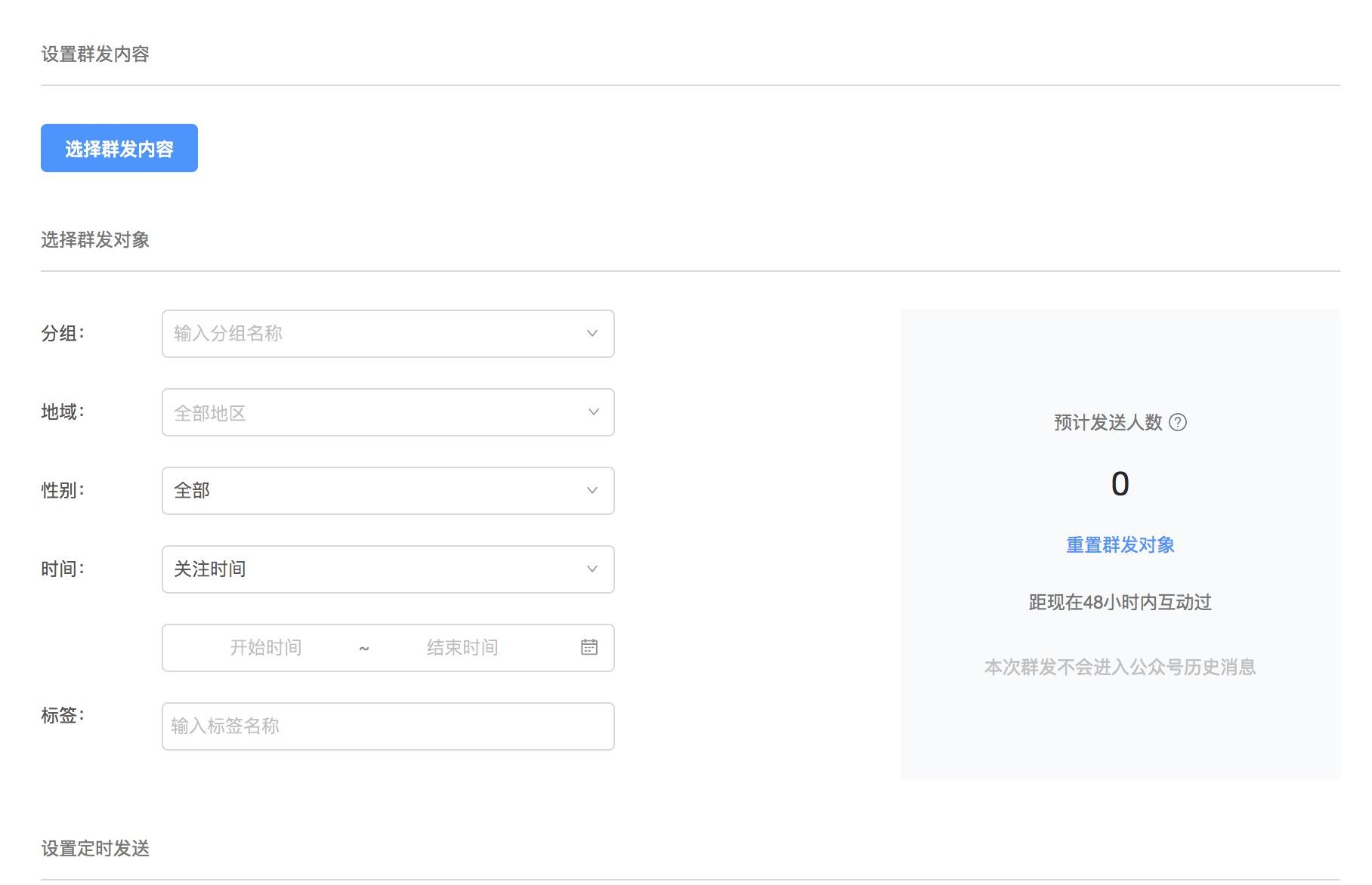This screenshot has width=1372, height=885.
Task: Click the 选择群发对象 section heading
Action: click(95, 240)
